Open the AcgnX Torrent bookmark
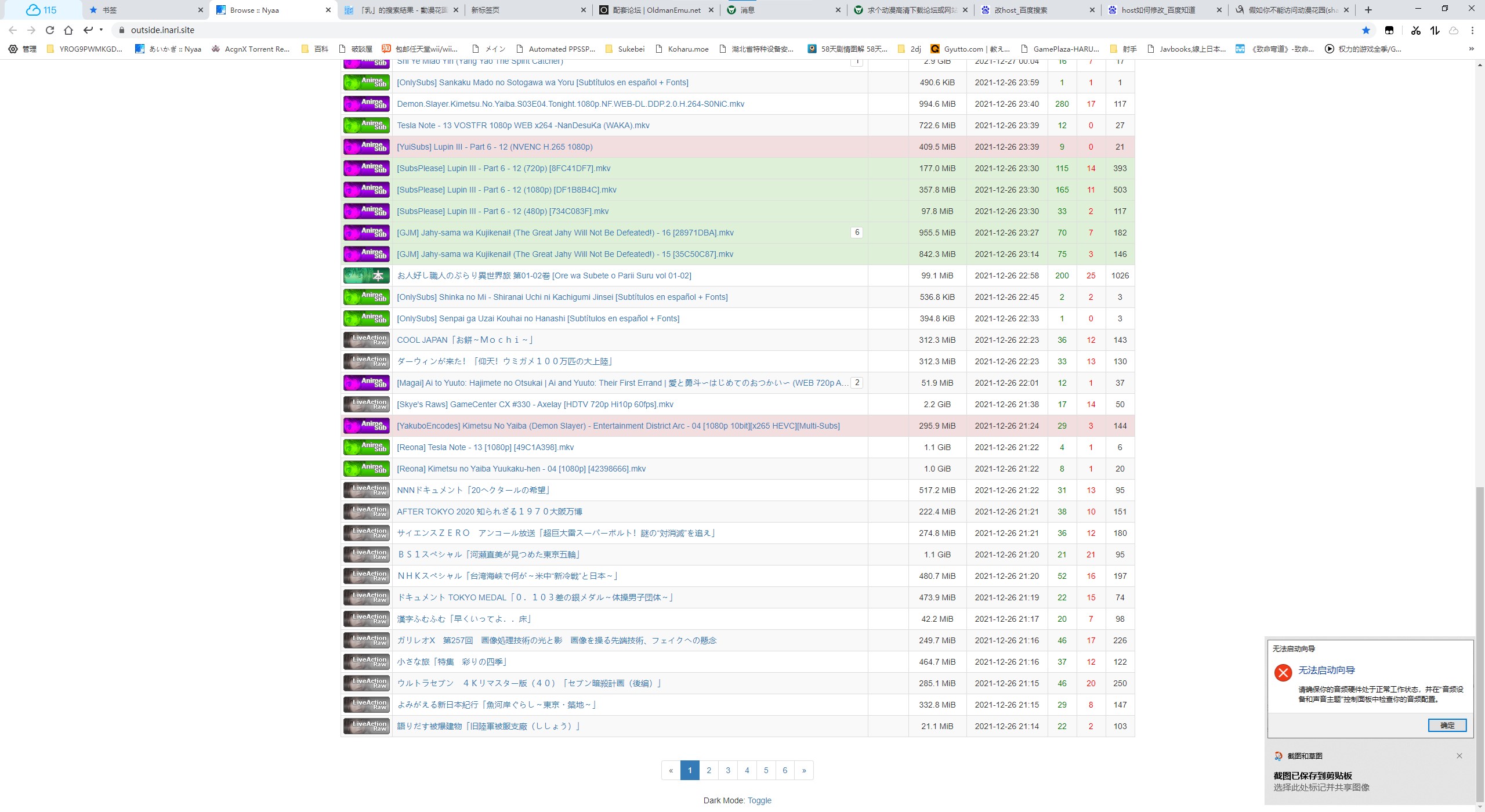The width and height of the screenshot is (1485, 812). point(251,49)
